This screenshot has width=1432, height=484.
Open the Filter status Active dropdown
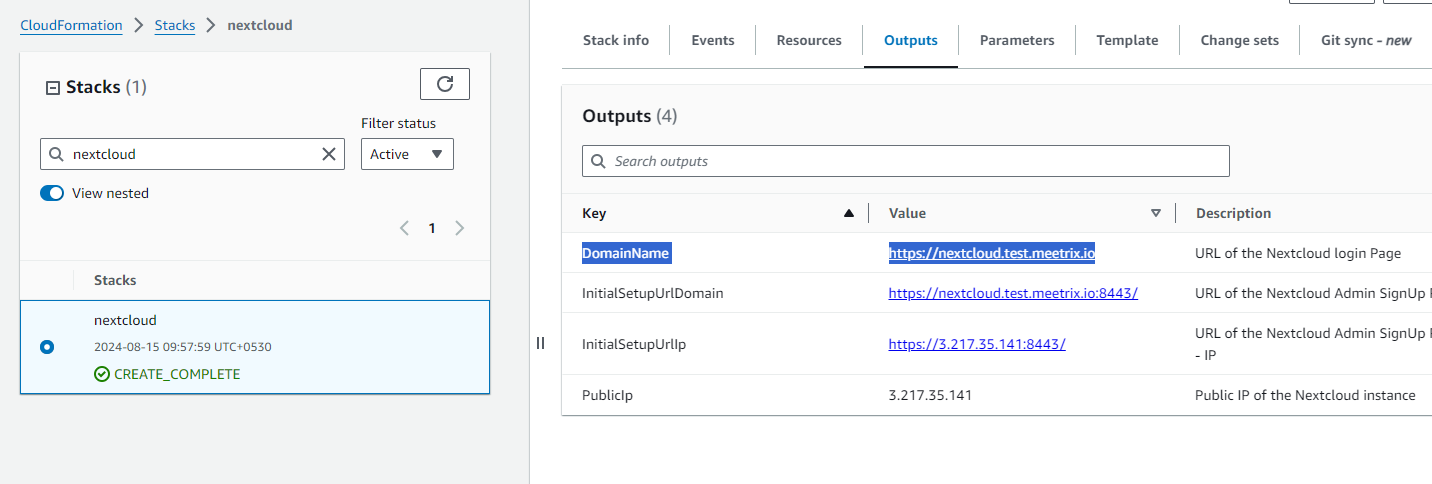click(407, 154)
